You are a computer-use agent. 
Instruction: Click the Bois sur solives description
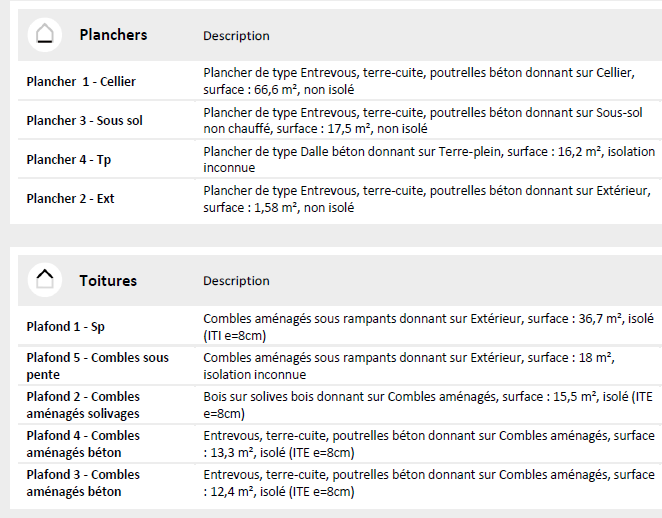pos(428,405)
